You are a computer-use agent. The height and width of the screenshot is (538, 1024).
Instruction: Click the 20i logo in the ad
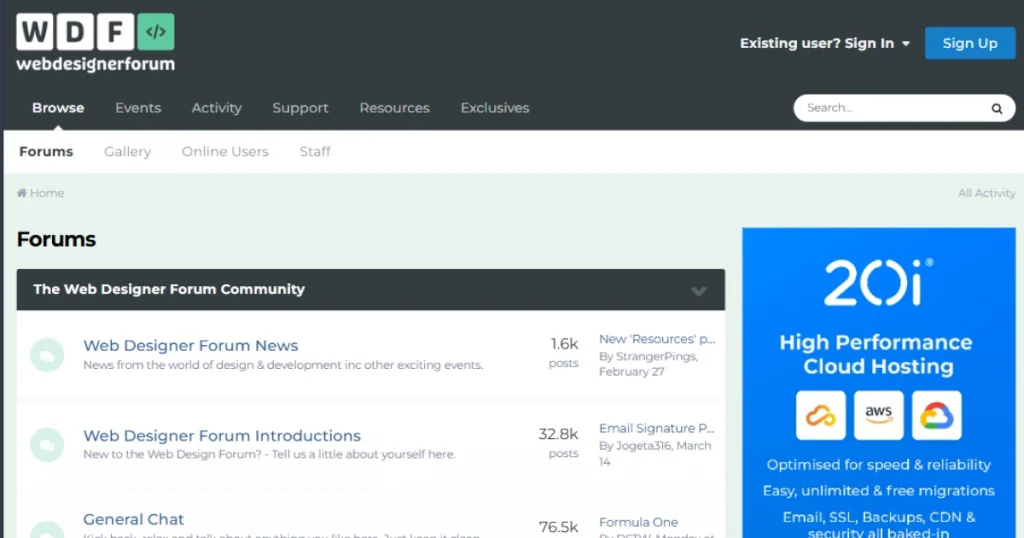click(878, 282)
